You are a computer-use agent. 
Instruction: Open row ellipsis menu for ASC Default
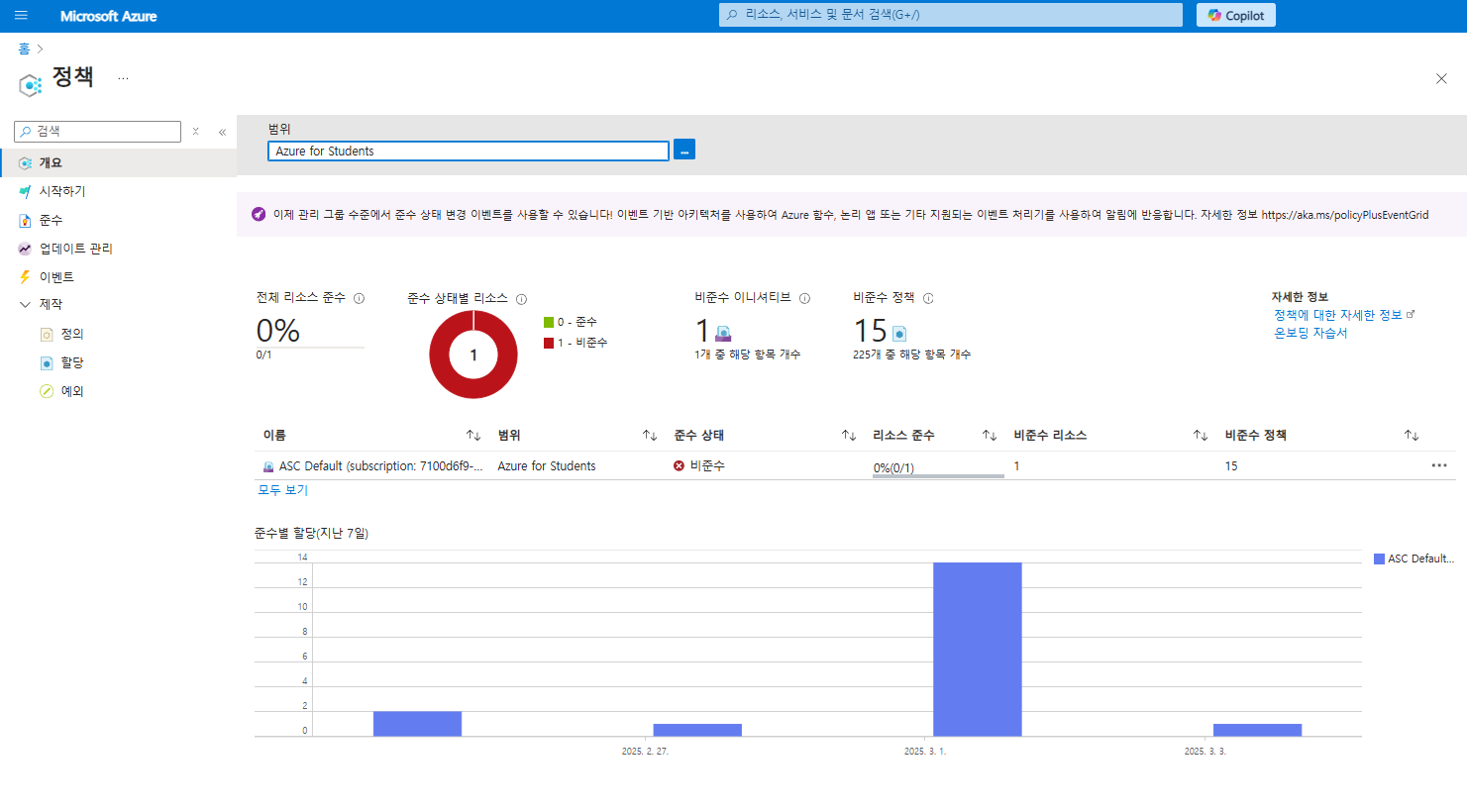coord(1439,465)
